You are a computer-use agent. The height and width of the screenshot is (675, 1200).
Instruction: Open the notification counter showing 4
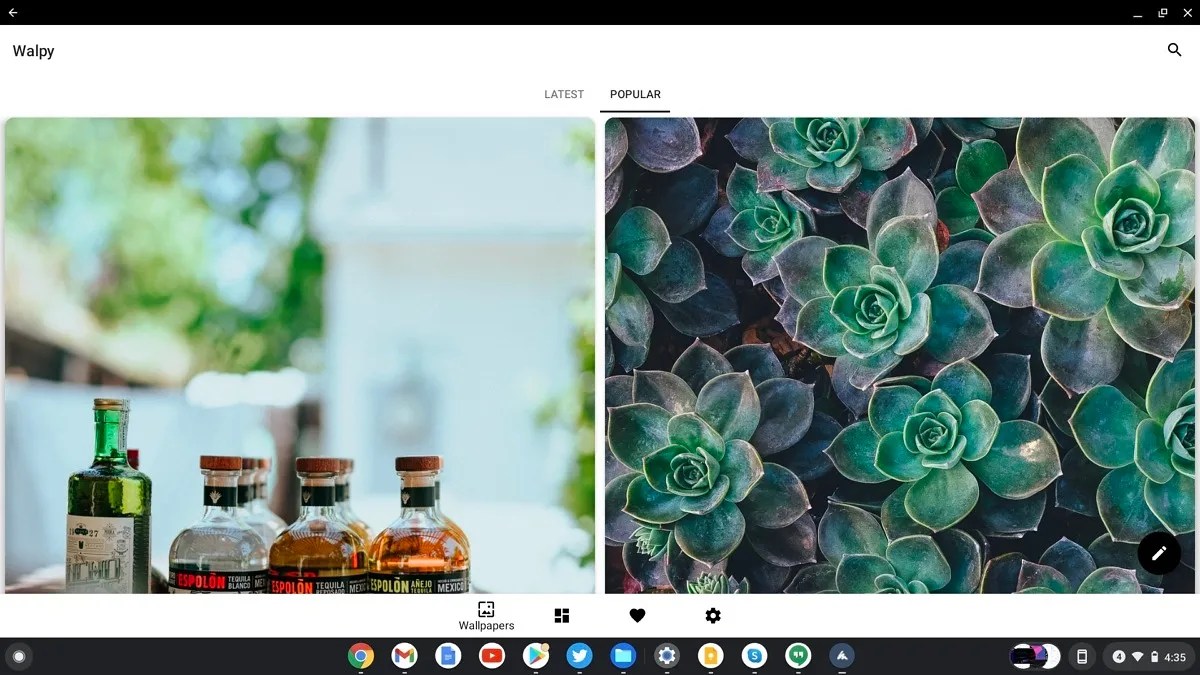pos(1119,656)
